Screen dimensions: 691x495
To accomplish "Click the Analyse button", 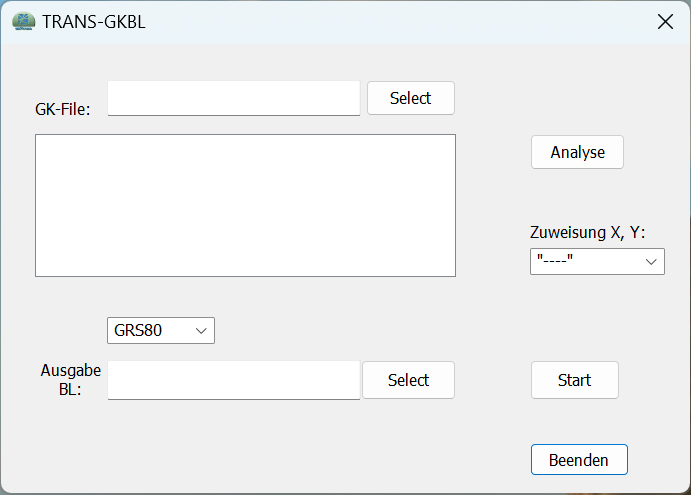I will tap(577, 152).
